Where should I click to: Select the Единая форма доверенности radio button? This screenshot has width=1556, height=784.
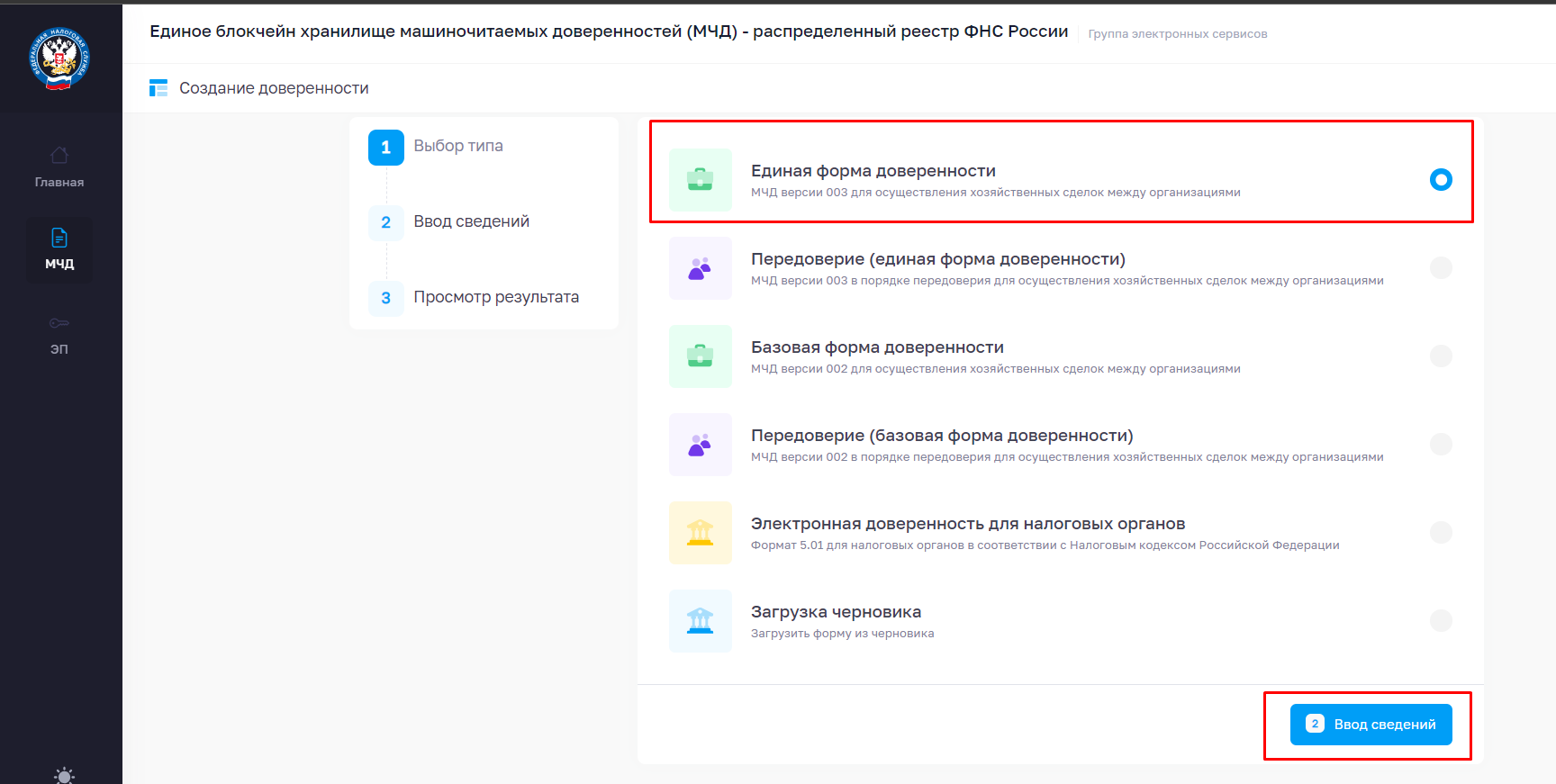[x=1441, y=179]
